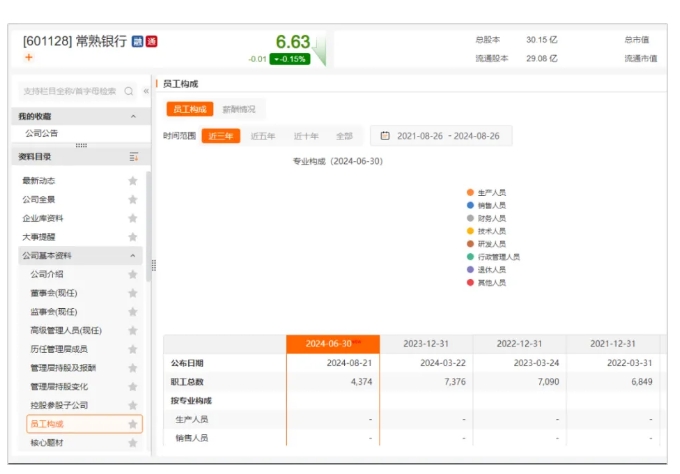
Task: Star the 公司全景 item
Action: pyautogui.click(x=133, y=199)
